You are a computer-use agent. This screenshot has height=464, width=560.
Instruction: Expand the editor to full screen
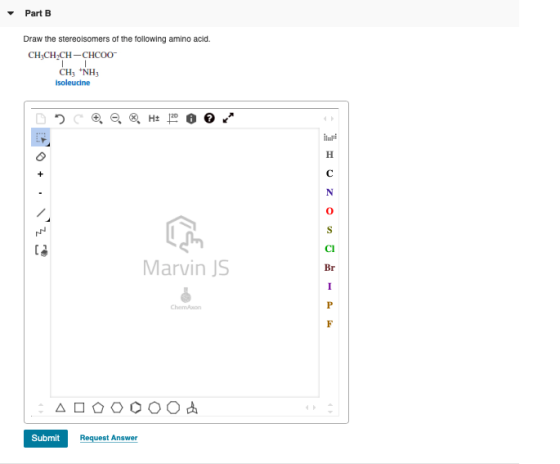click(228, 118)
